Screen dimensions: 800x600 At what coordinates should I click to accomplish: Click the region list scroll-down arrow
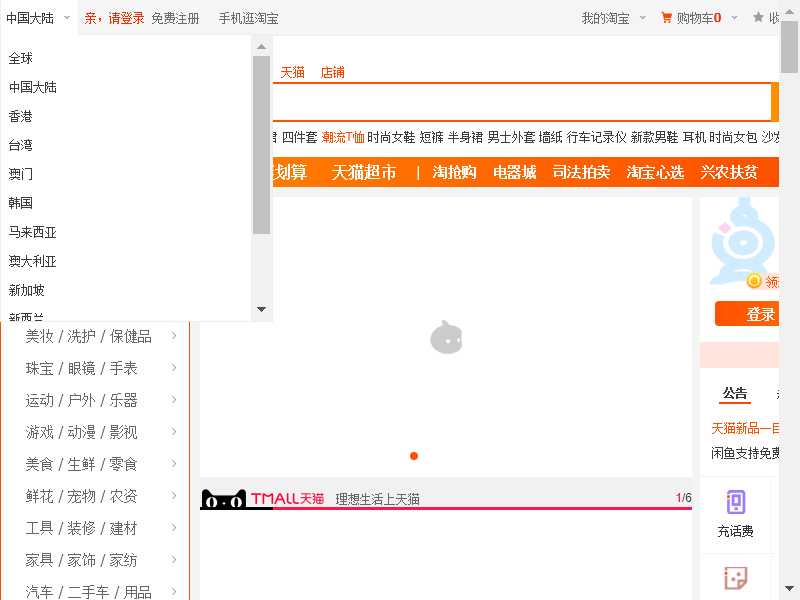[262, 309]
